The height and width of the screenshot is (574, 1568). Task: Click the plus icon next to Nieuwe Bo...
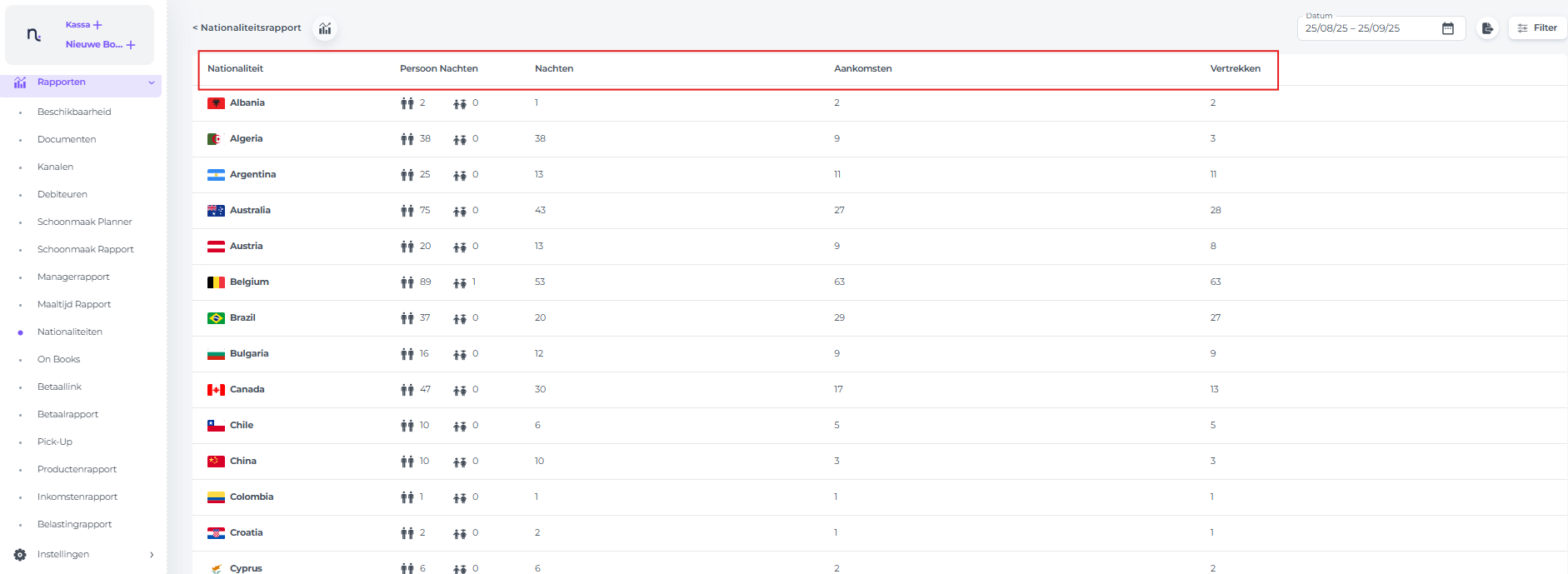tap(131, 45)
